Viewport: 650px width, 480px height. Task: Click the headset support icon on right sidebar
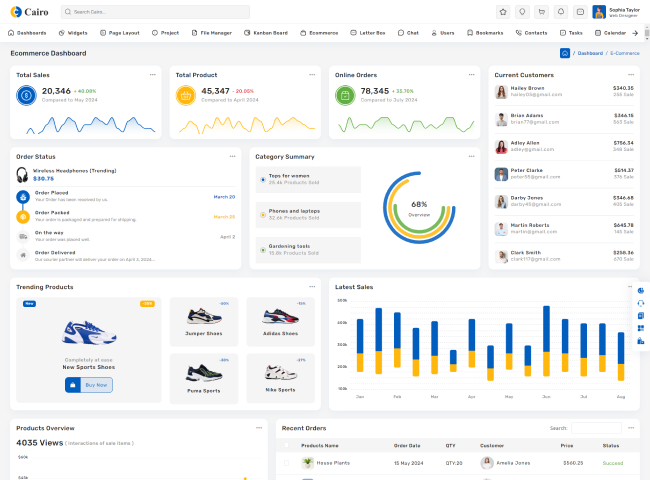click(x=641, y=303)
